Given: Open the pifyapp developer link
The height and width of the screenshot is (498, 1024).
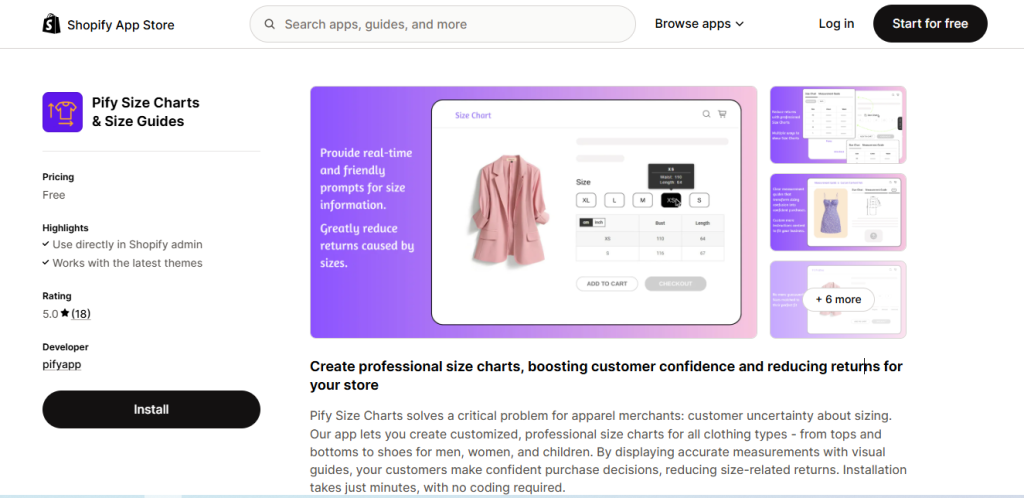Looking at the screenshot, I should coord(61,364).
